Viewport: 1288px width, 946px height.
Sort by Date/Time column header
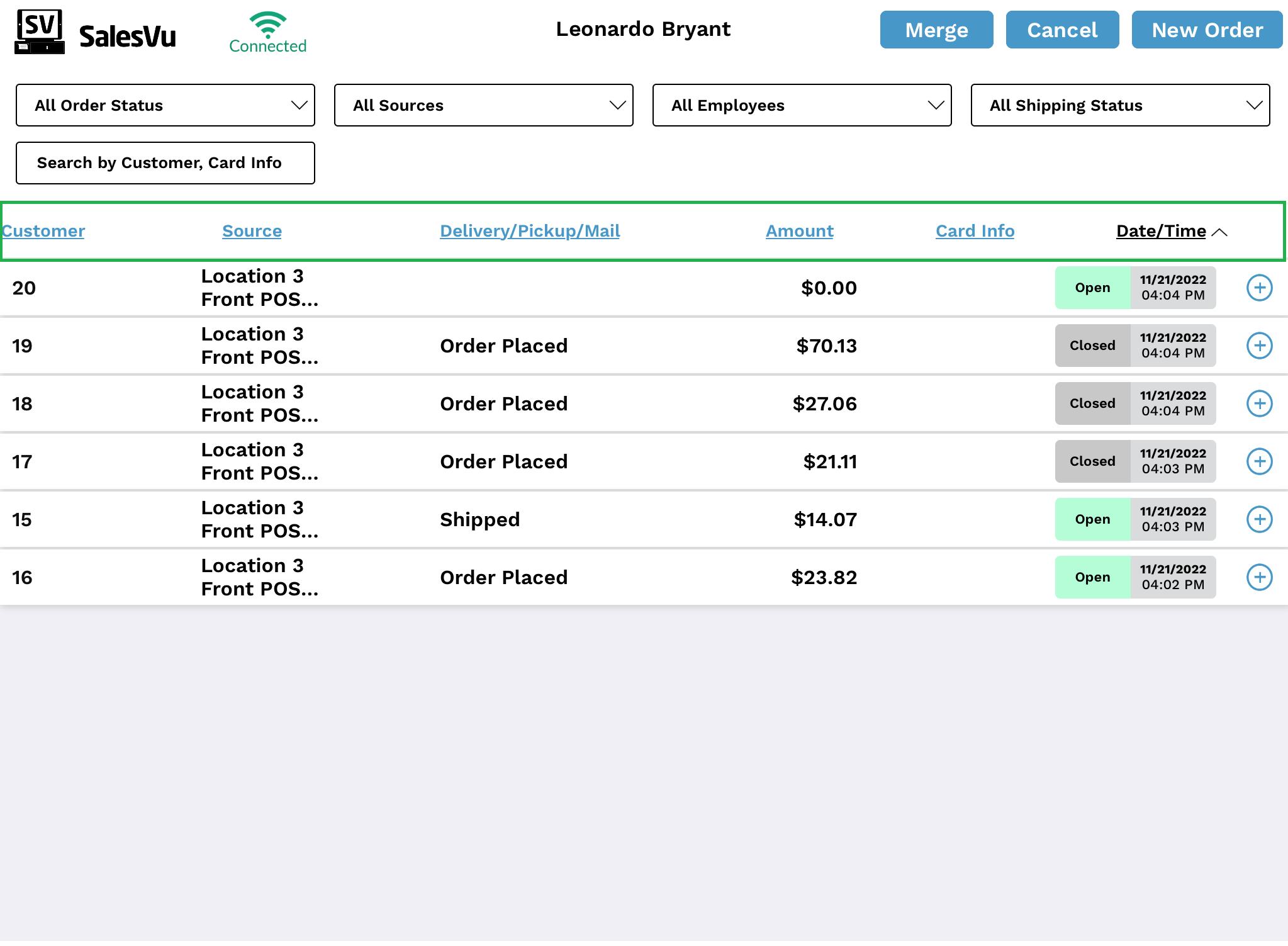pyautogui.click(x=1161, y=231)
